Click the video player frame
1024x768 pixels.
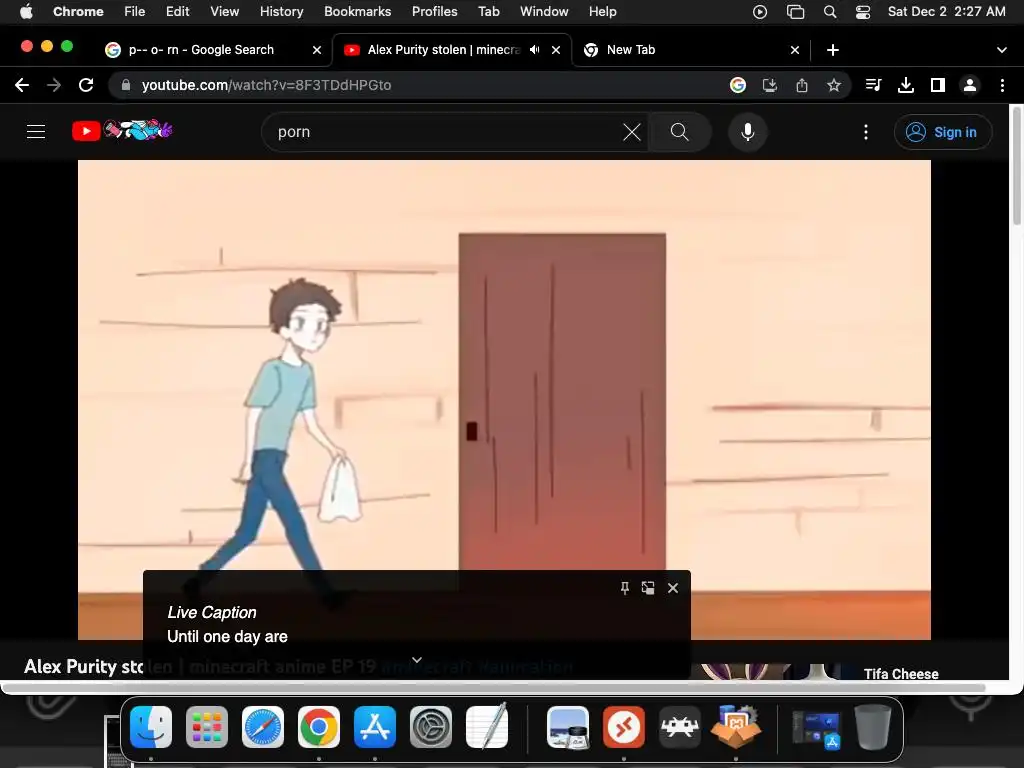(504, 400)
